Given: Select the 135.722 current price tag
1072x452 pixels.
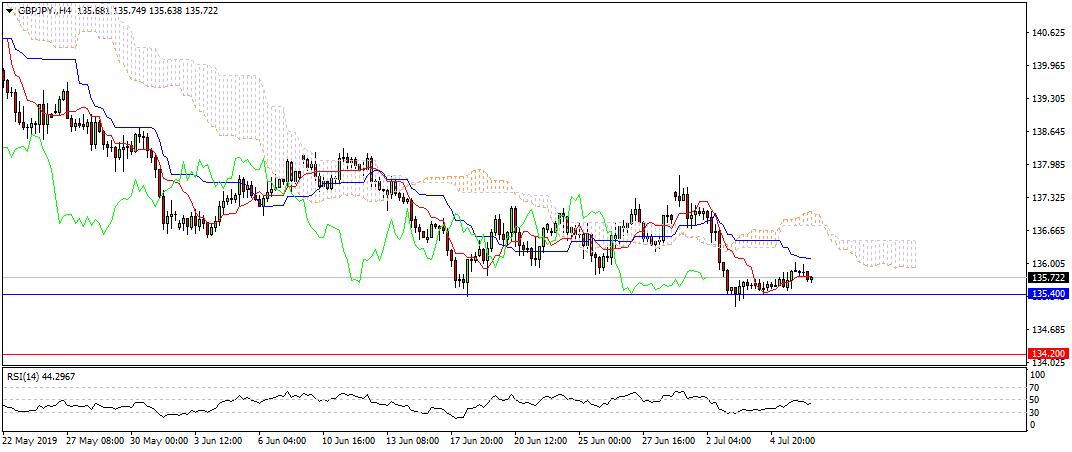Looking at the screenshot, I should [x=1049, y=277].
